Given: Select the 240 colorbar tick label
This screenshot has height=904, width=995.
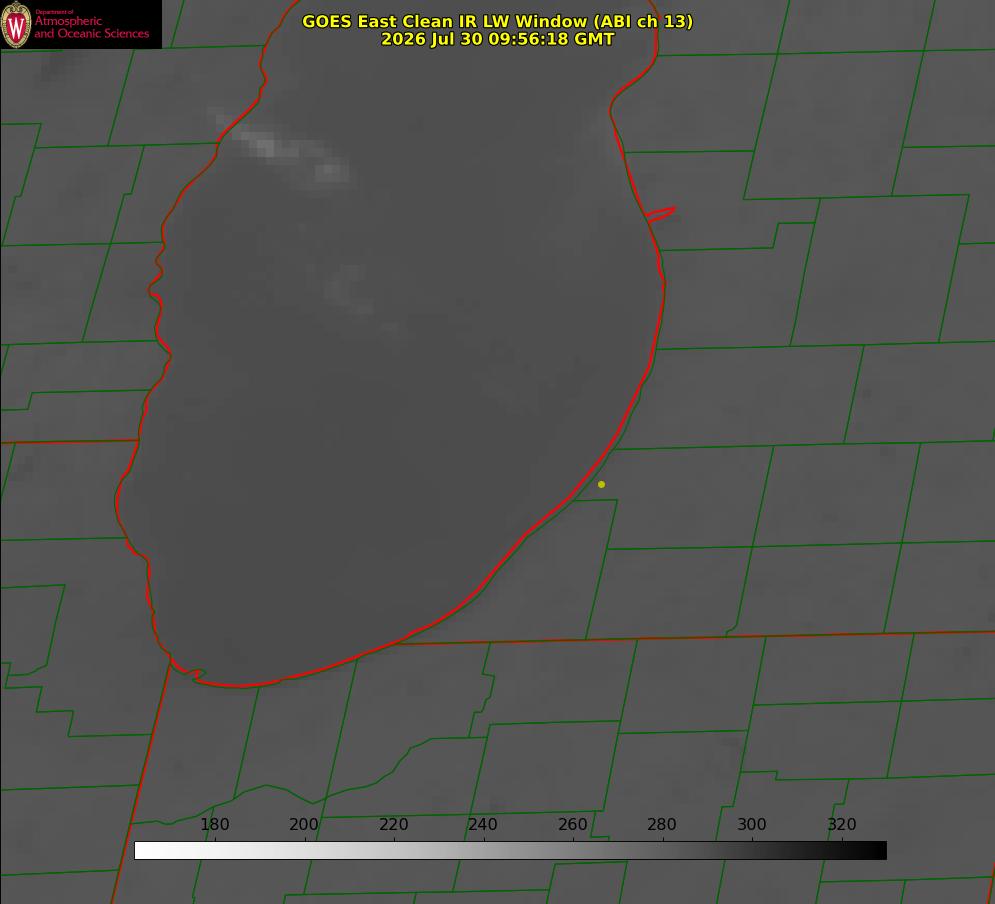Looking at the screenshot, I should [x=483, y=824].
